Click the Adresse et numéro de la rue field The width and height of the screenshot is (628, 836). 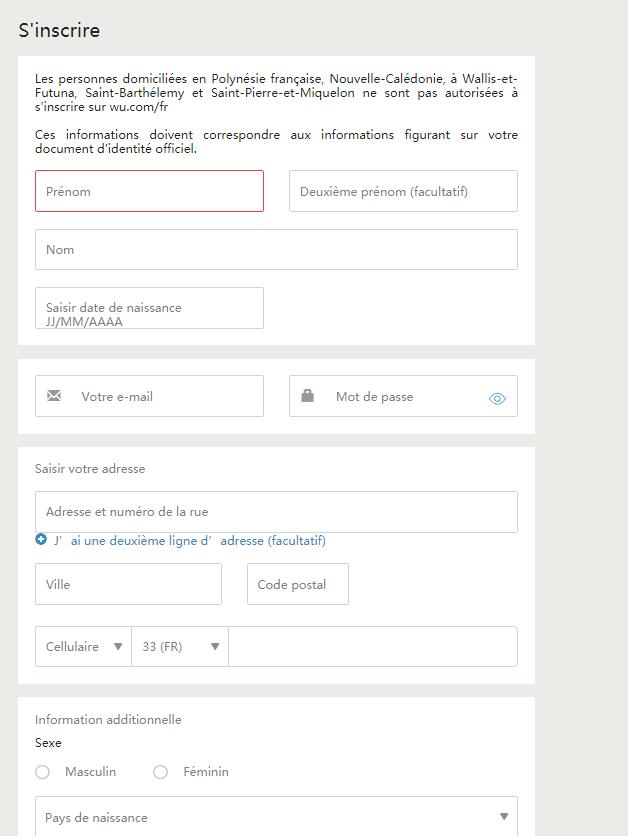click(276, 512)
